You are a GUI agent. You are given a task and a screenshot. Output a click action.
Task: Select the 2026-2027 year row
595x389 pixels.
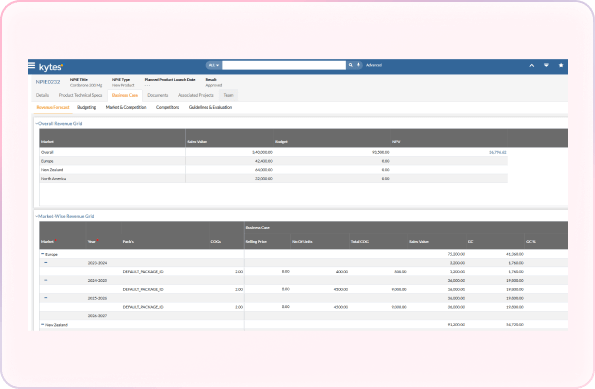[x=304, y=316]
